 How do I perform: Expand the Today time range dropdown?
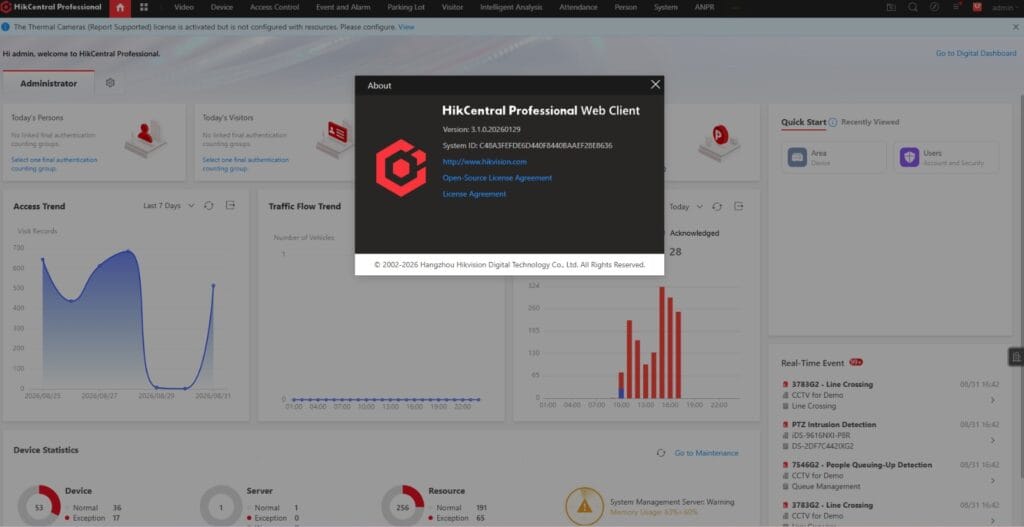[x=686, y=206]
